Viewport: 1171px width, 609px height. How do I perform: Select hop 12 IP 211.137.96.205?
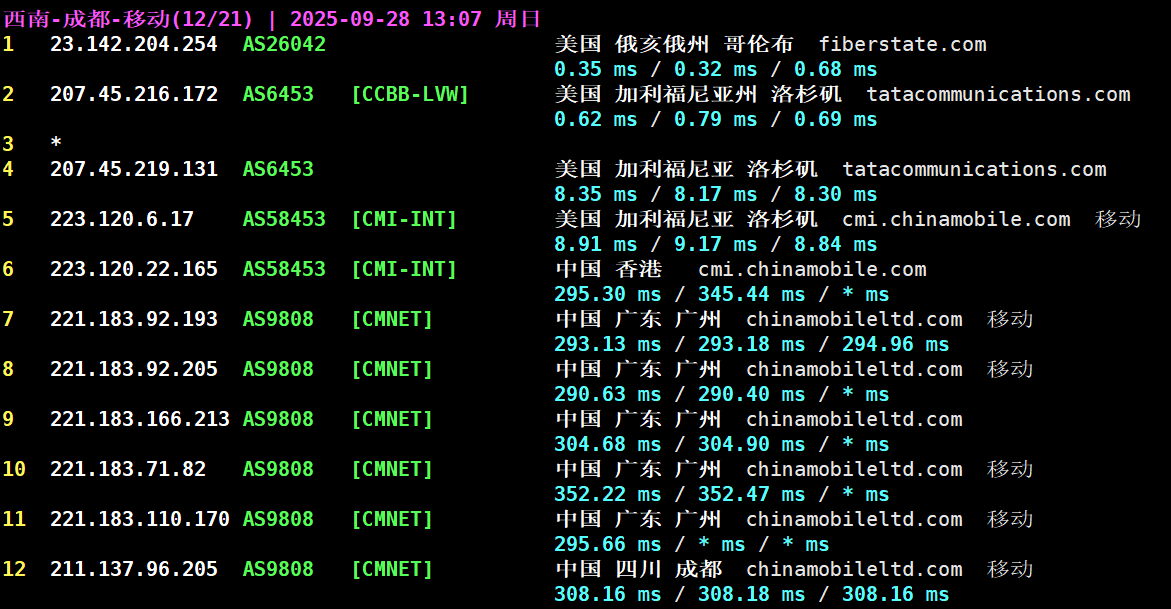(134, 569)
